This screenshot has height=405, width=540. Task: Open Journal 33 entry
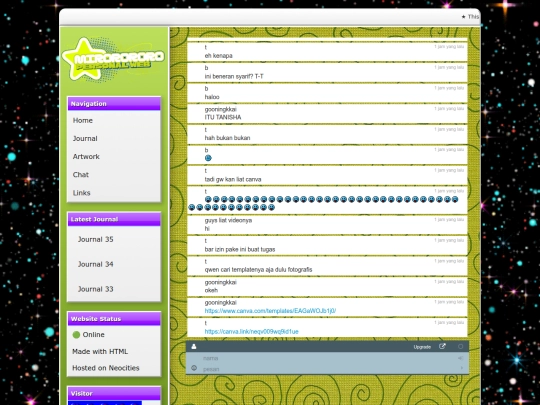(x=95, y=289)
